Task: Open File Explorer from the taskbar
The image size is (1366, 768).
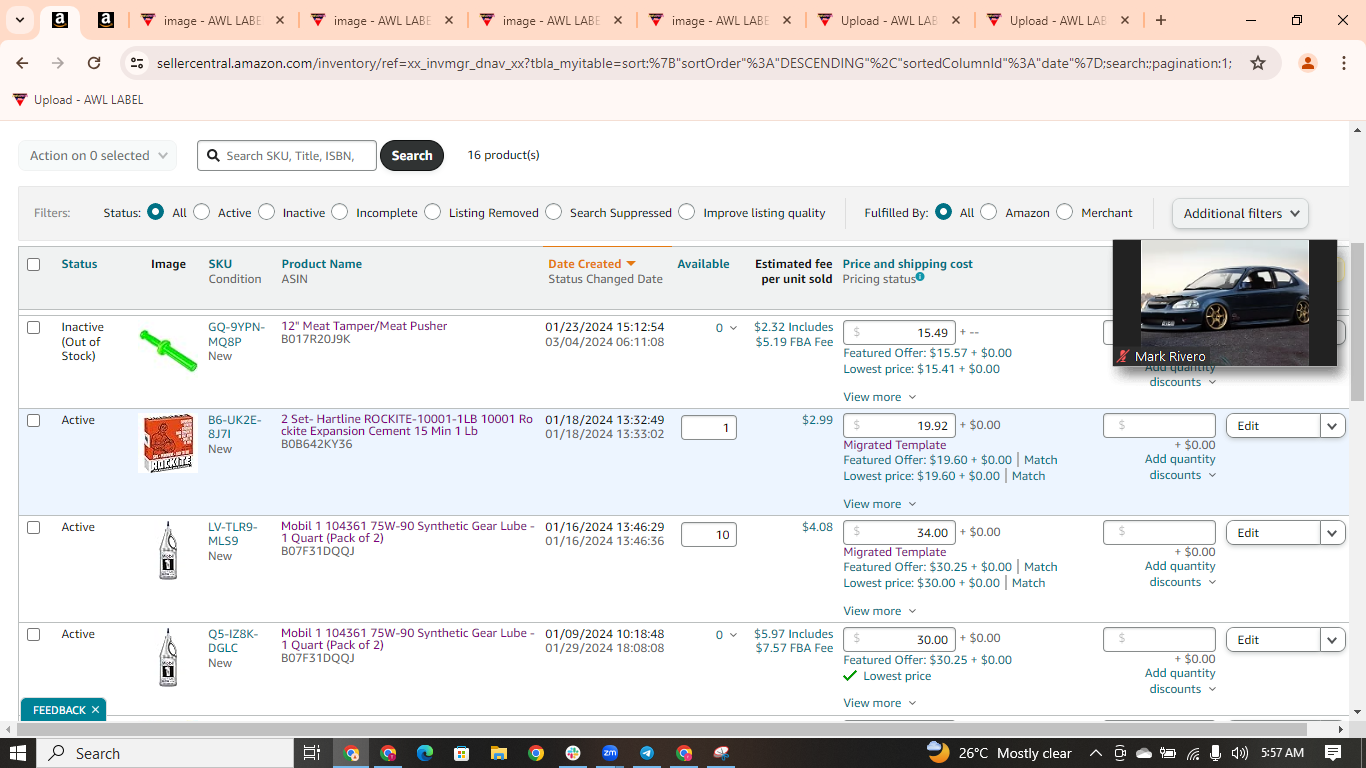Action: (498, 753)
